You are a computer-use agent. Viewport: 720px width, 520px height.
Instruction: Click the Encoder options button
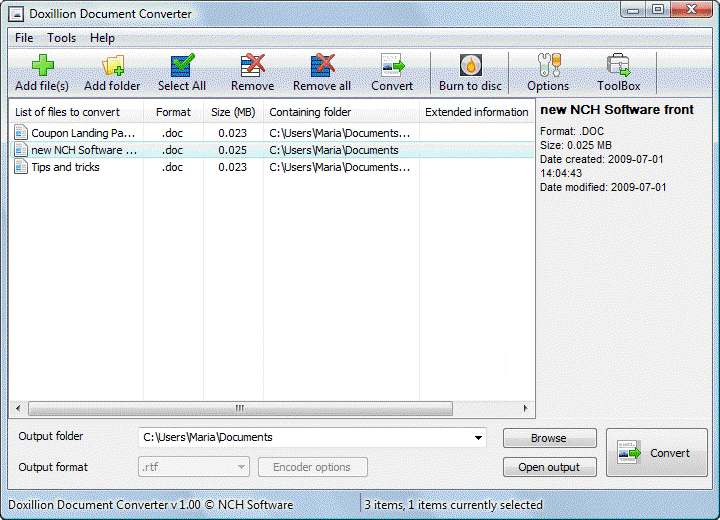pos(312,467)
